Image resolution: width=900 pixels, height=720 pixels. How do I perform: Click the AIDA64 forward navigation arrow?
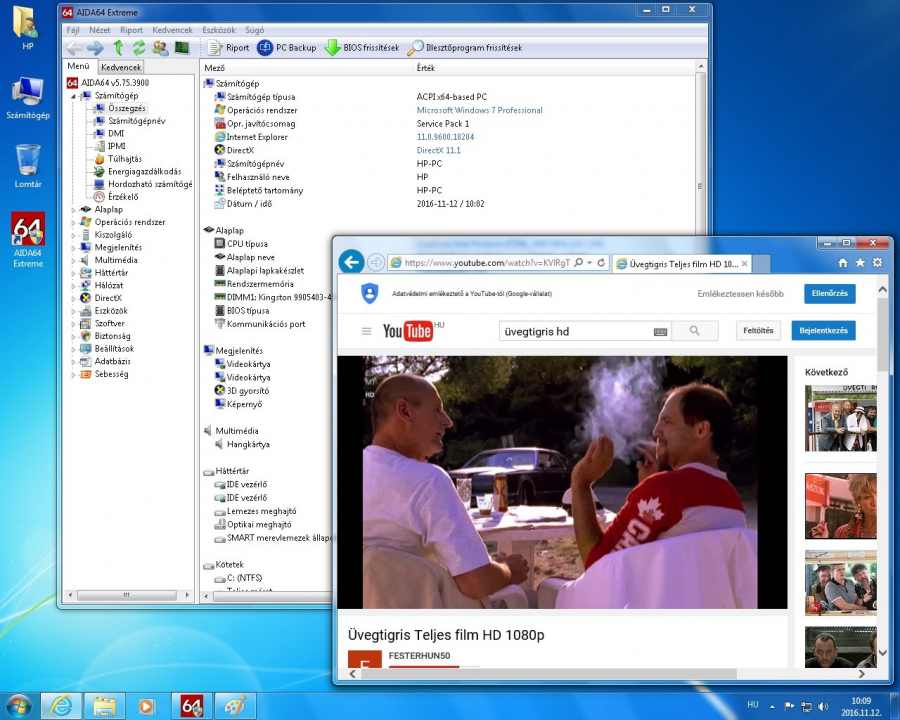point(95,48)
